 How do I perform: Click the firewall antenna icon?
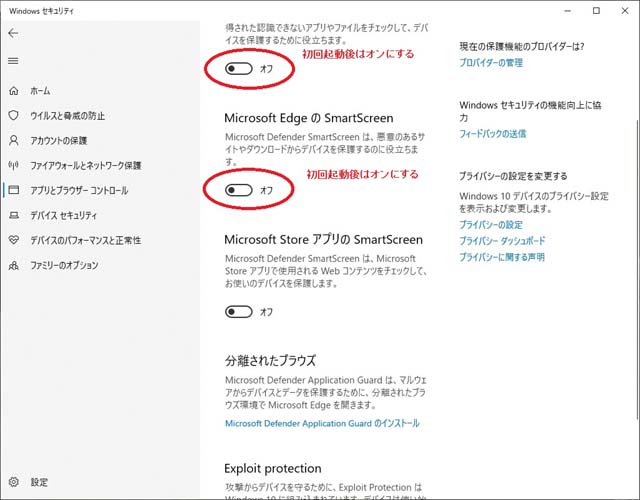pos(13,165)
